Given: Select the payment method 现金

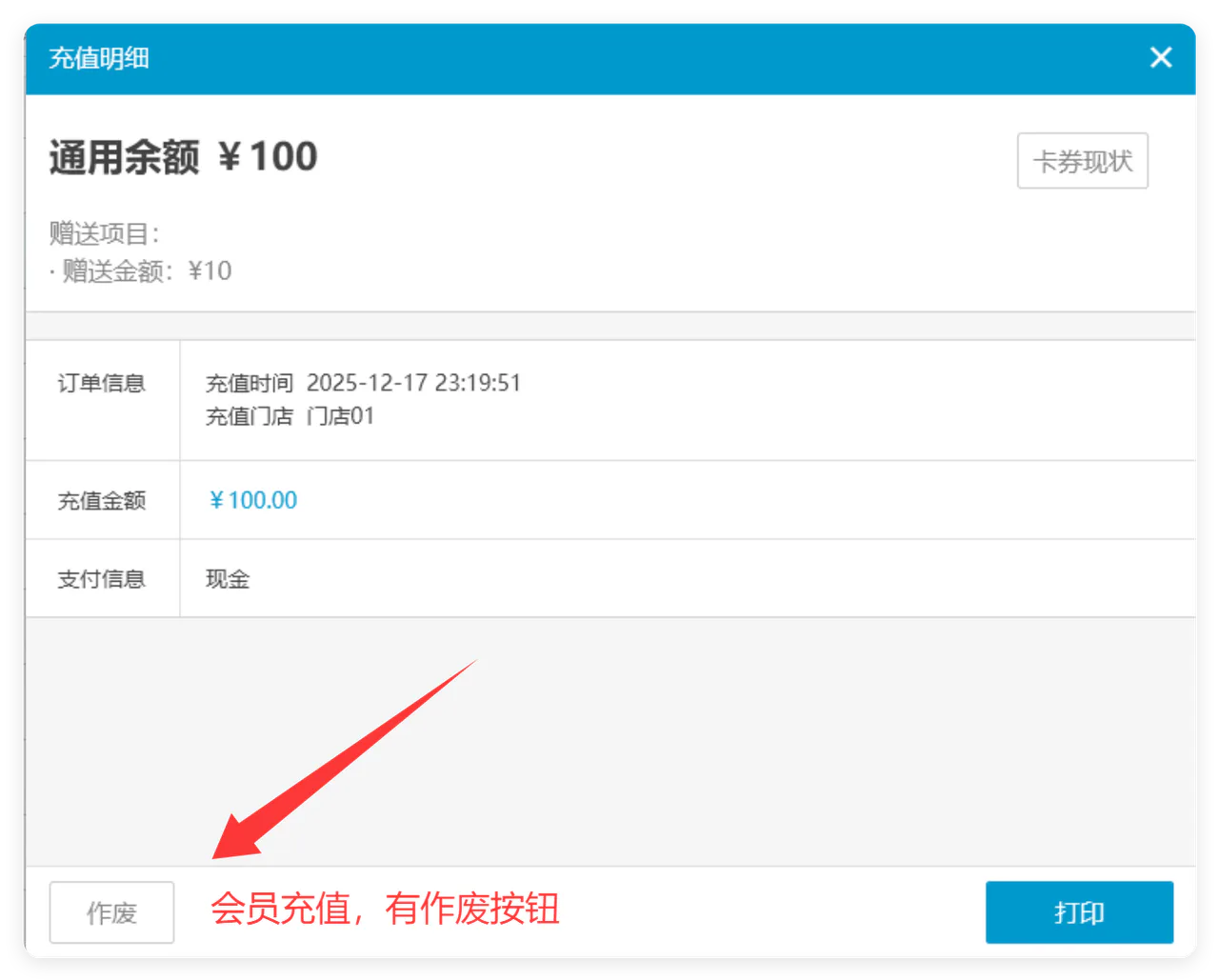Looking at the screenshot, I should tap(228, 579).
